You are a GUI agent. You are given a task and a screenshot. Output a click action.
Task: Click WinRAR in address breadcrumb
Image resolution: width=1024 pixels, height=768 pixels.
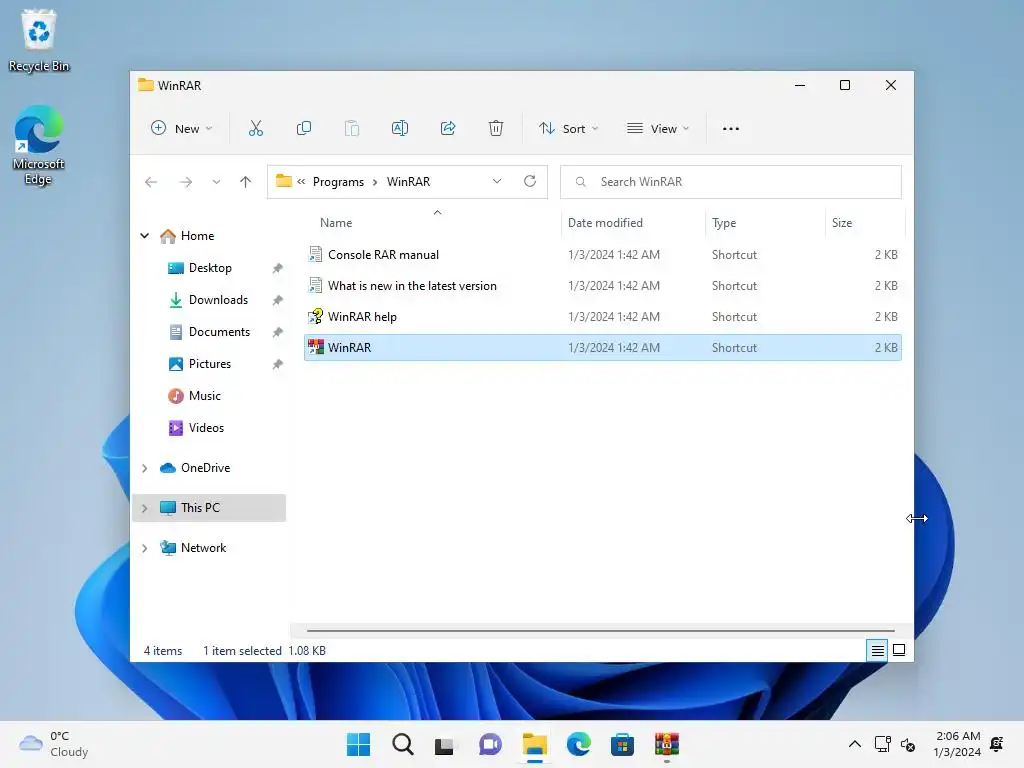tap(408, 182)
